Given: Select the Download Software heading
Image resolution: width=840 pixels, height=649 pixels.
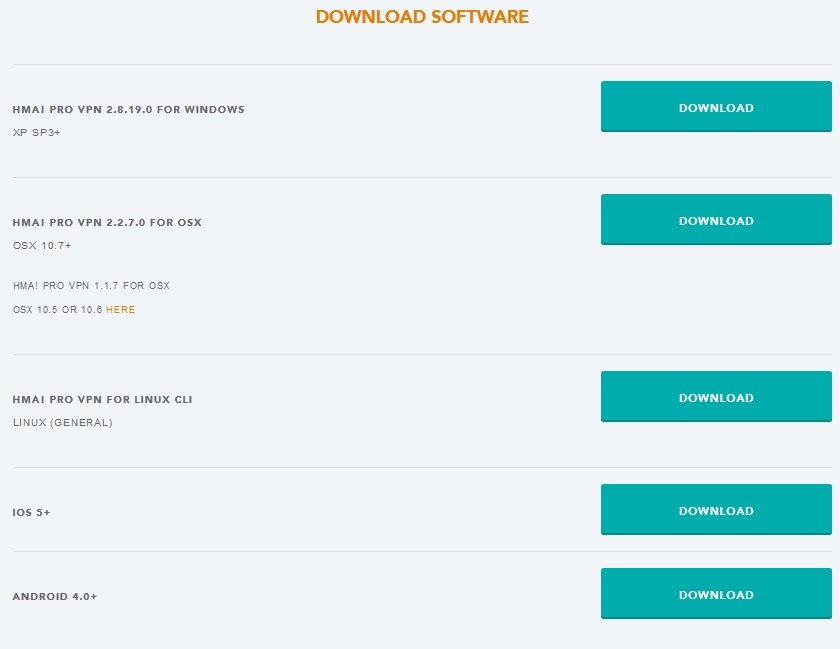Looking at the screenshot, I should tap(422, 17).
